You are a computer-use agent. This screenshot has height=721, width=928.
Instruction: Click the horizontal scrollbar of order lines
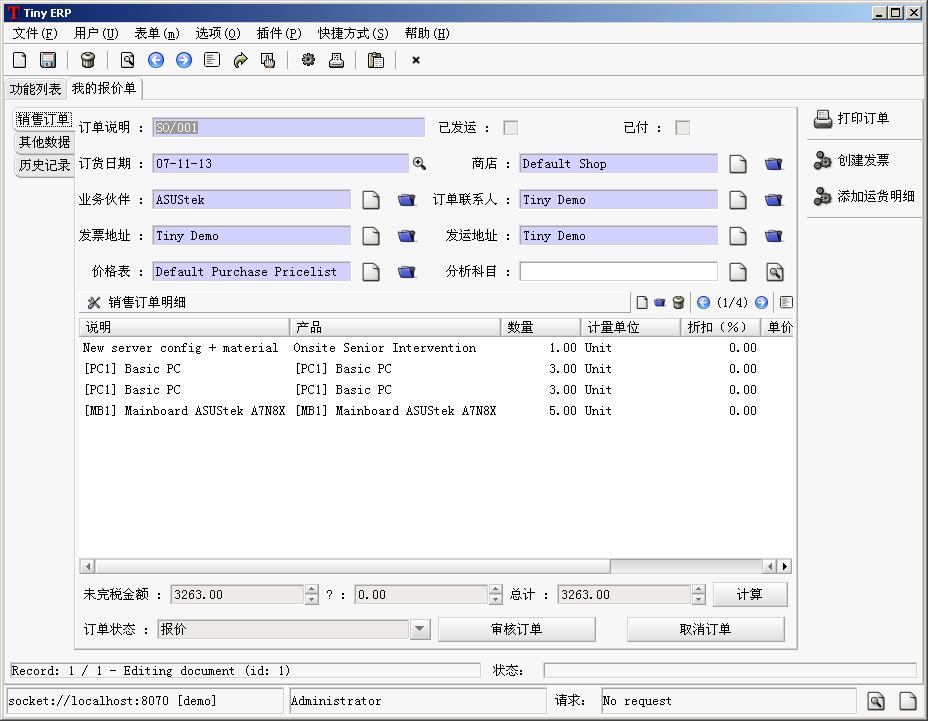(x=352, y=566)
